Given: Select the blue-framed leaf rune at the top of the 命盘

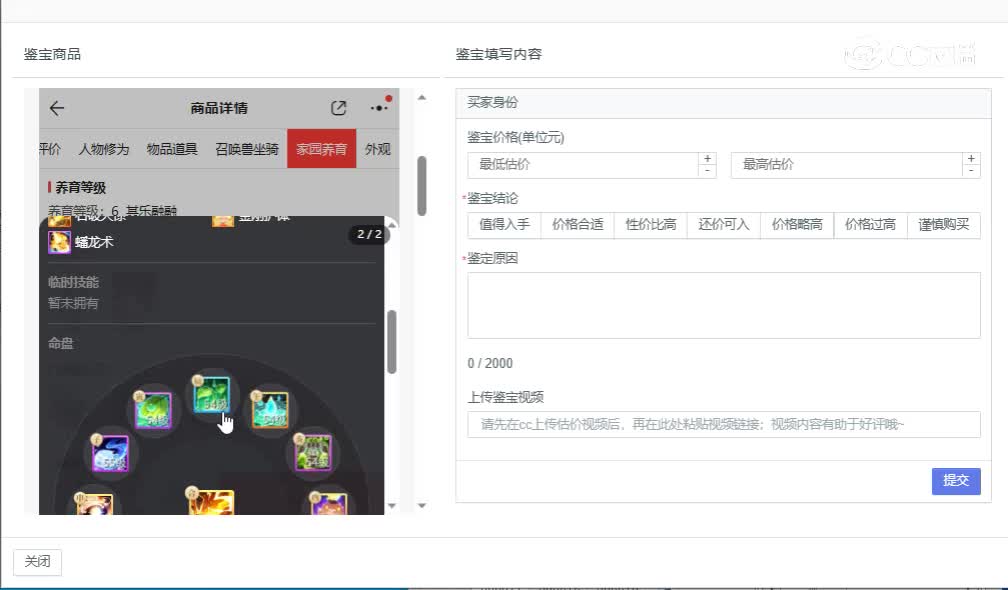Looking at the screenshot, I should click(x=212, y=394).
